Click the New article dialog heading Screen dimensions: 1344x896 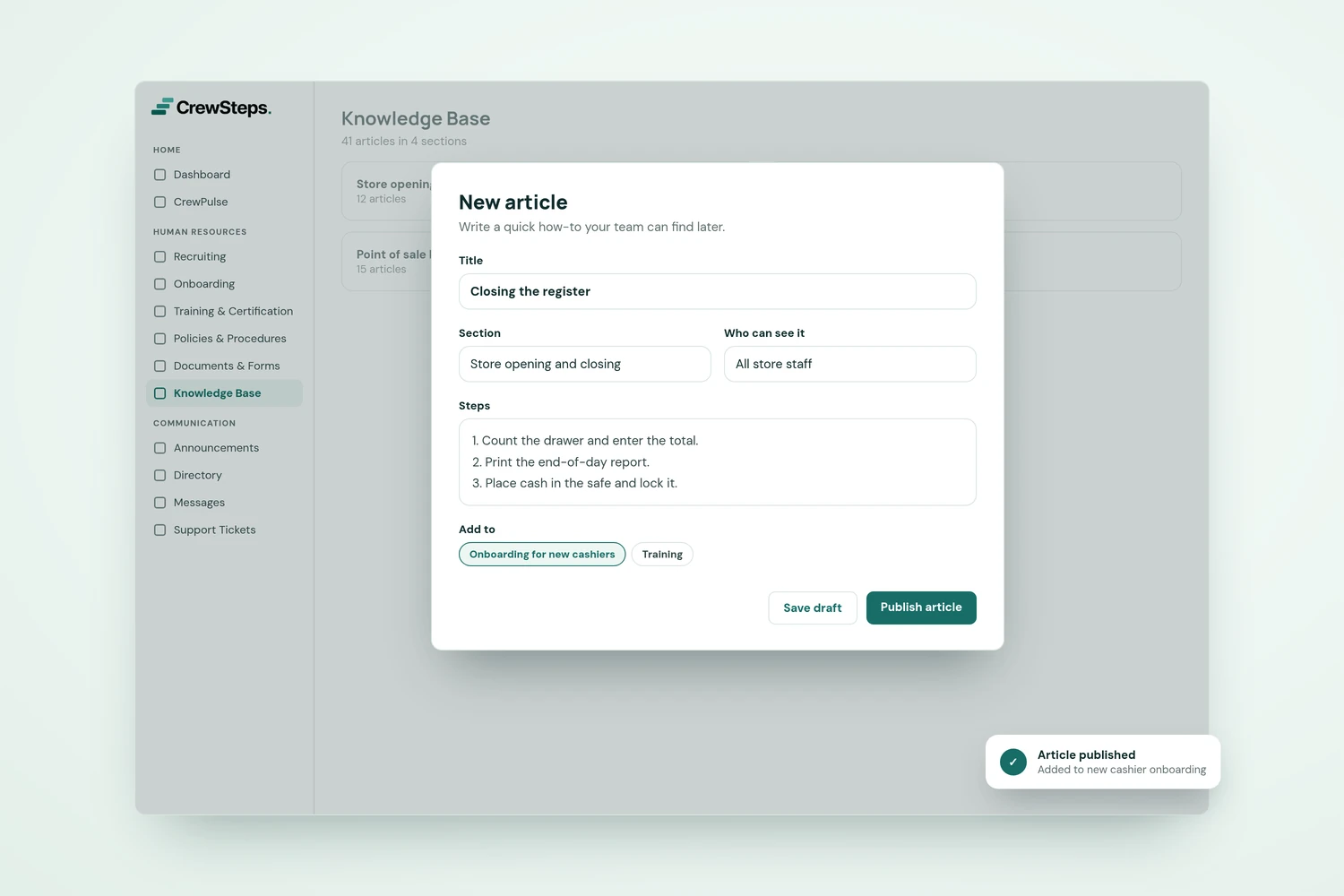pyautogui.click(x=513, y=202)
